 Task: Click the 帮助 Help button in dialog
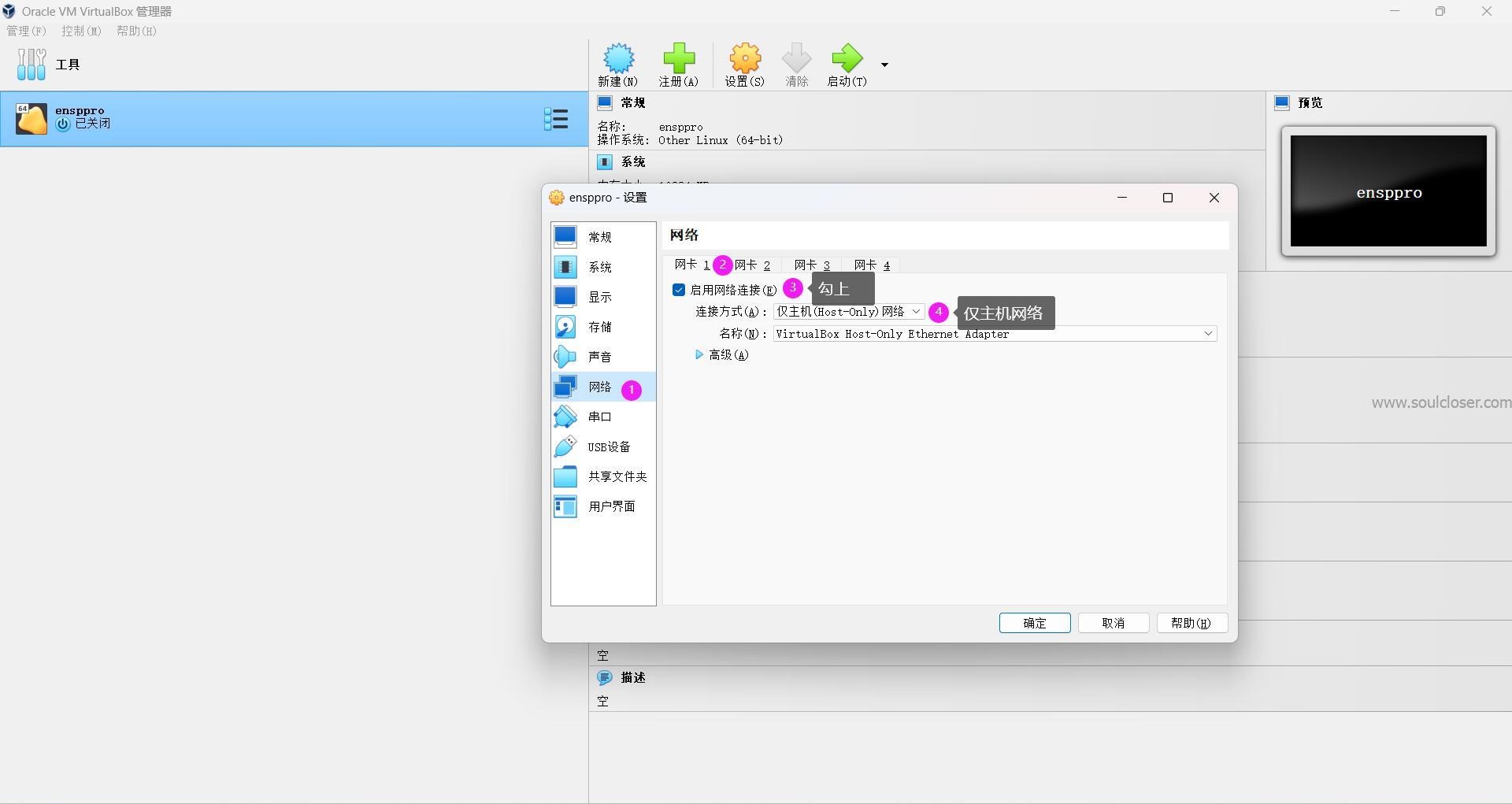1191,623
